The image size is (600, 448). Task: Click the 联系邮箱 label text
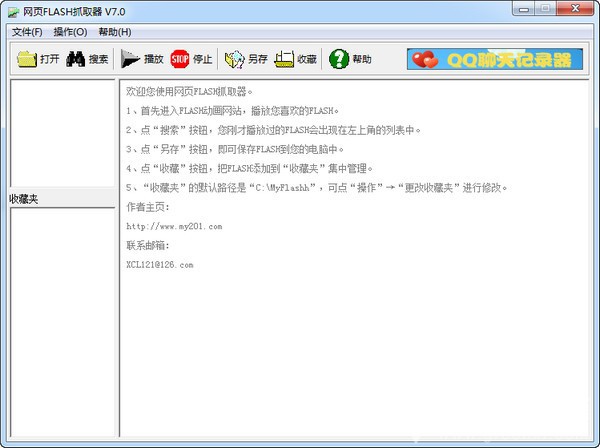(x=148, y=246)
